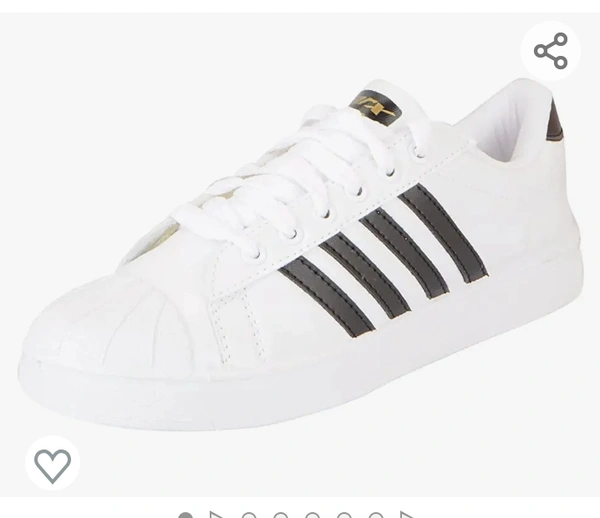
Task: Open the last video indicator triangle
Action: tap(406, 515)
